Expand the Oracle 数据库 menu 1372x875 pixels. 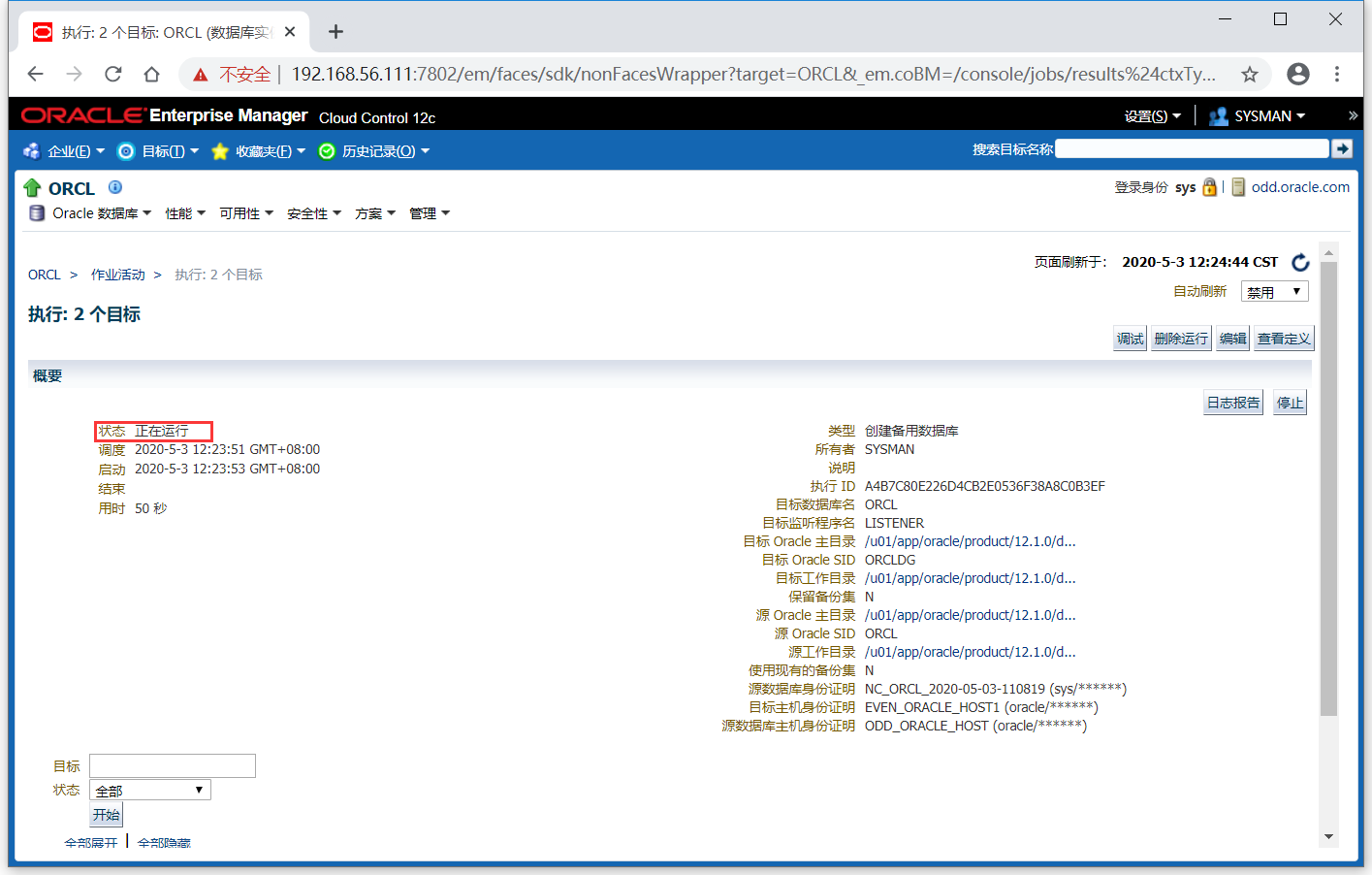[101, 213]
